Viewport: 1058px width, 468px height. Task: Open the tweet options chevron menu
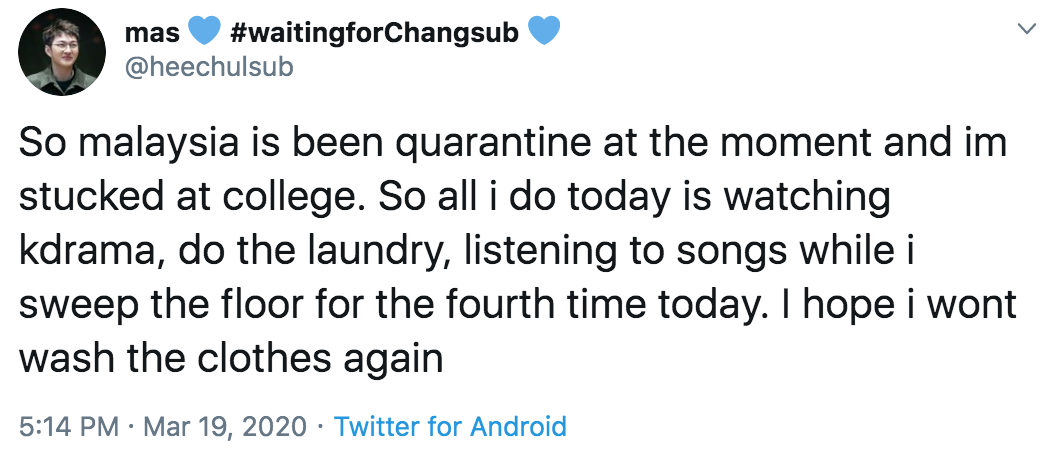click(1026, 28)
